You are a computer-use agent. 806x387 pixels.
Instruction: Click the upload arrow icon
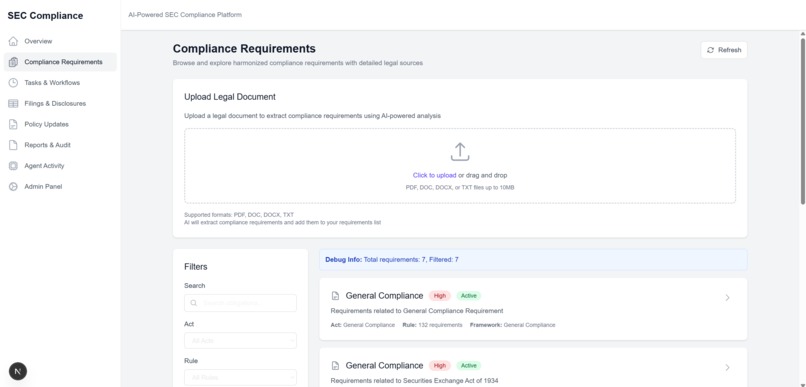pos(460,152)
